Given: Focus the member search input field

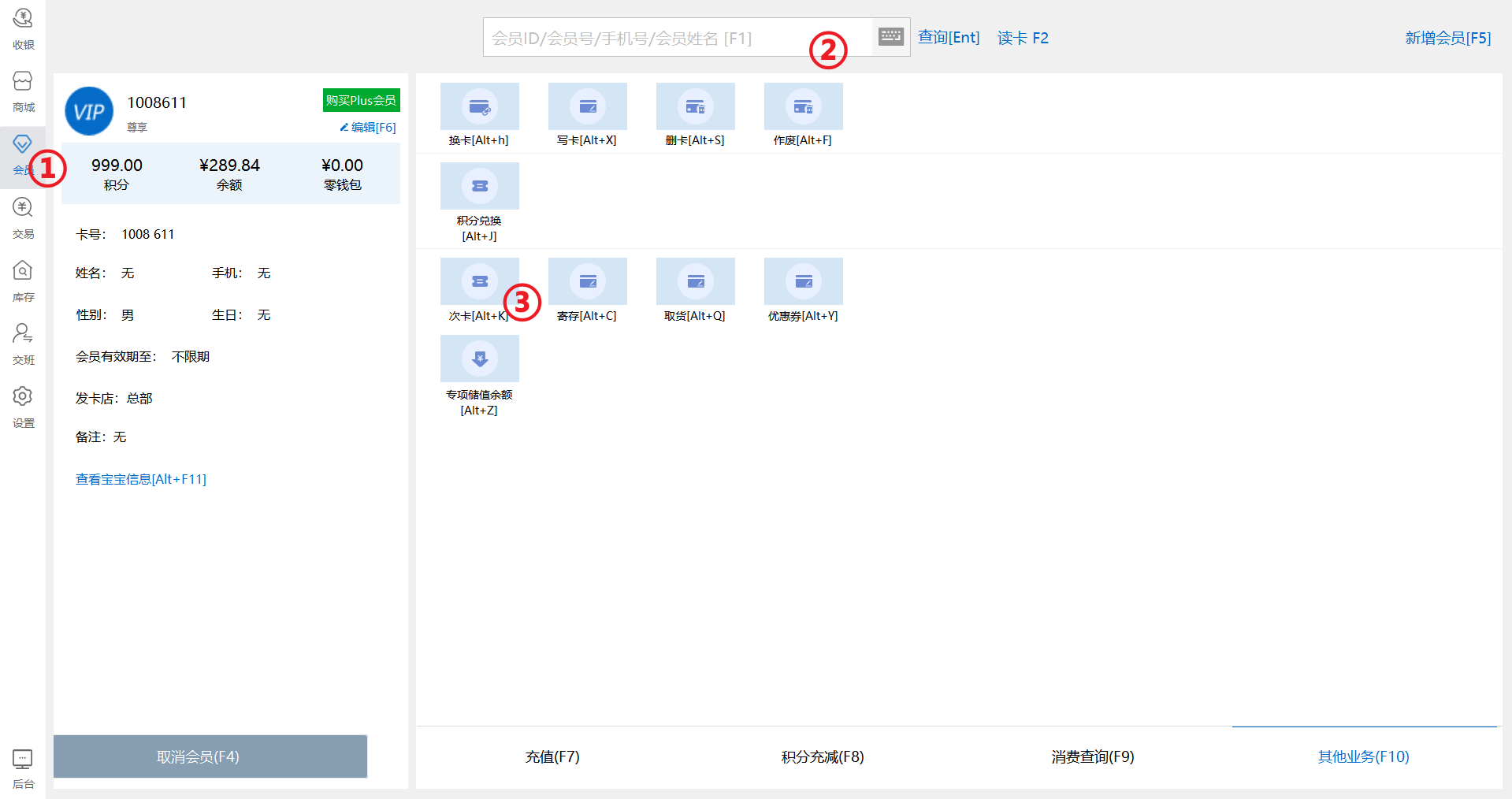Looking at the screenshot, I should [x=646, y=38].
